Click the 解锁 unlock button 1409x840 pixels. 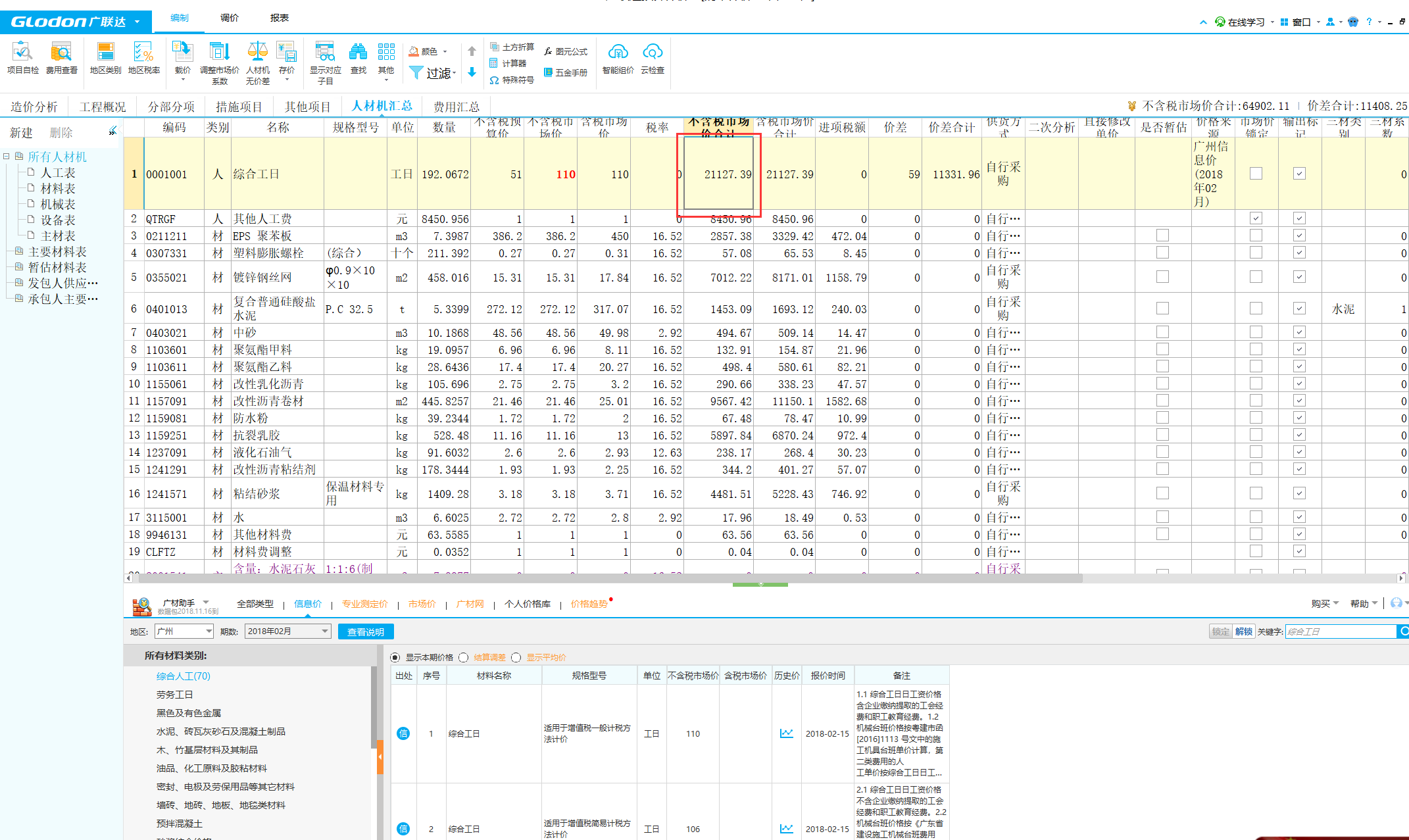[x=1243, y=631]
